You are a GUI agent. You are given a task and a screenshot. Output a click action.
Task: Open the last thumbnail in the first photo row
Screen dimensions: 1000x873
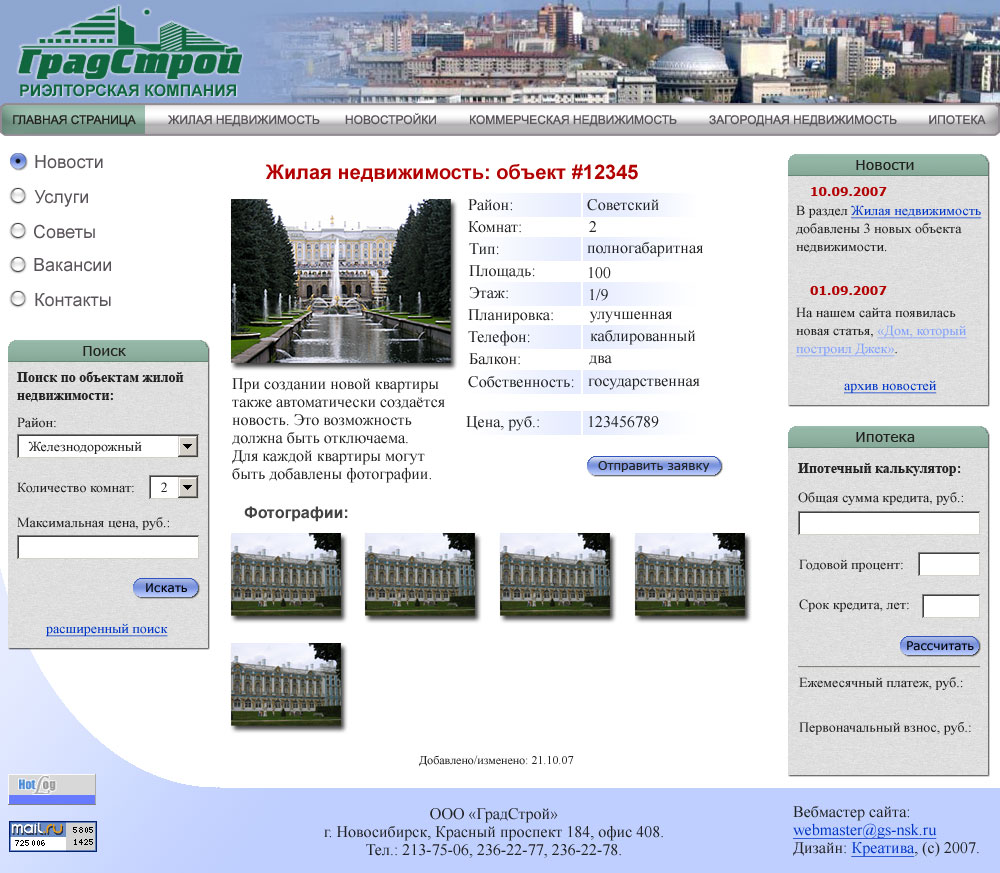tap(690, 574)
